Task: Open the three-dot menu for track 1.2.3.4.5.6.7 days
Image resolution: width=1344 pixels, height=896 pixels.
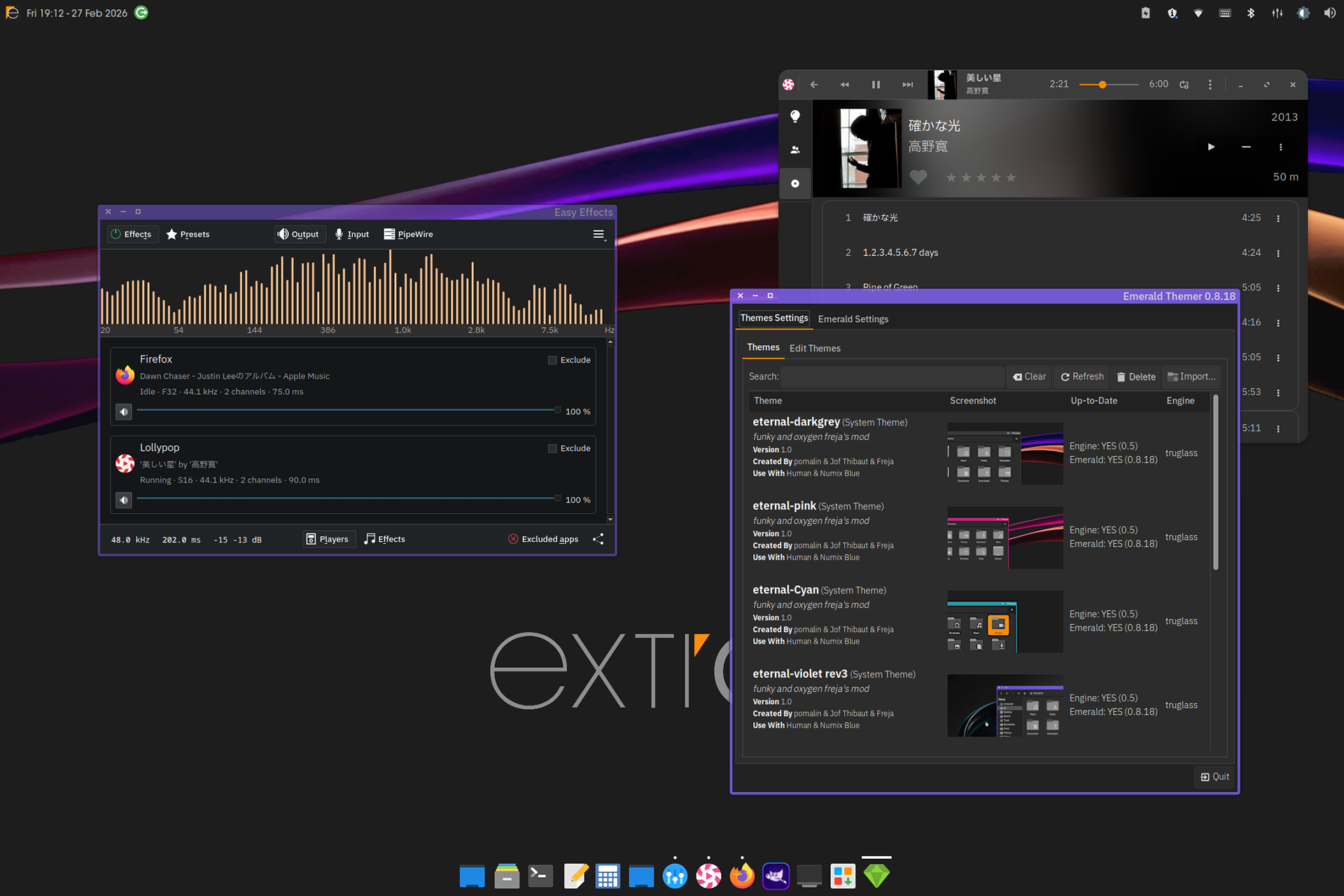Action: (x=1278, y=253)
